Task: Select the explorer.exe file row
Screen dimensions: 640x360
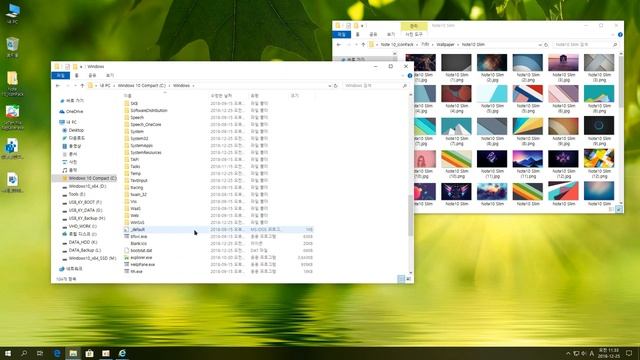Action: (x=218, y=258)
